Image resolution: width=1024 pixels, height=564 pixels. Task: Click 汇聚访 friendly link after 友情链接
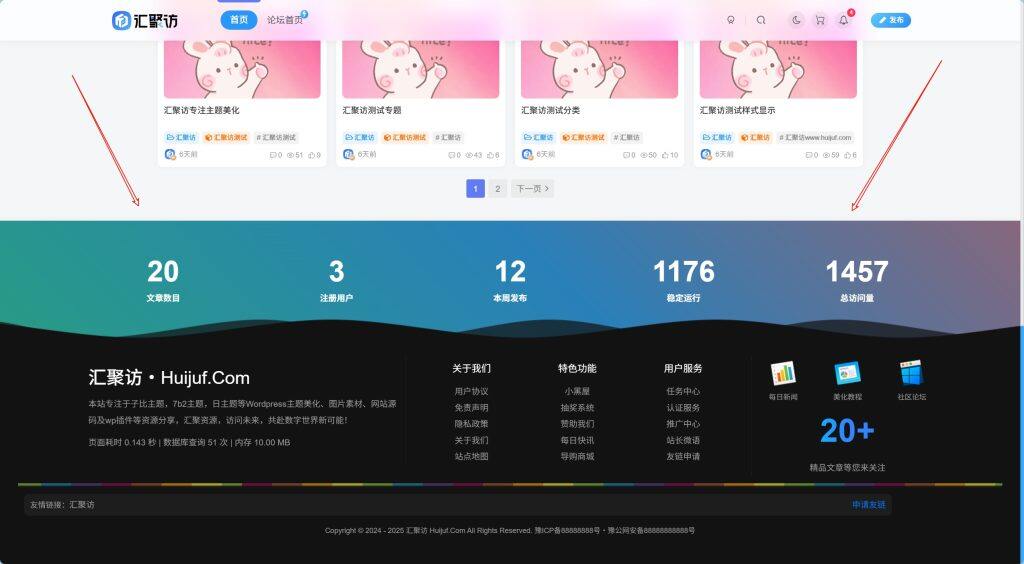pos(82,505)
